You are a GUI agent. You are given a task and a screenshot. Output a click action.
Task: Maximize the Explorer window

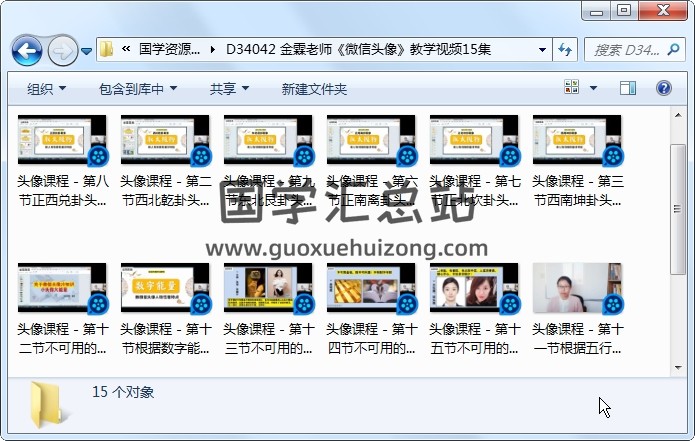coord(624,11)
